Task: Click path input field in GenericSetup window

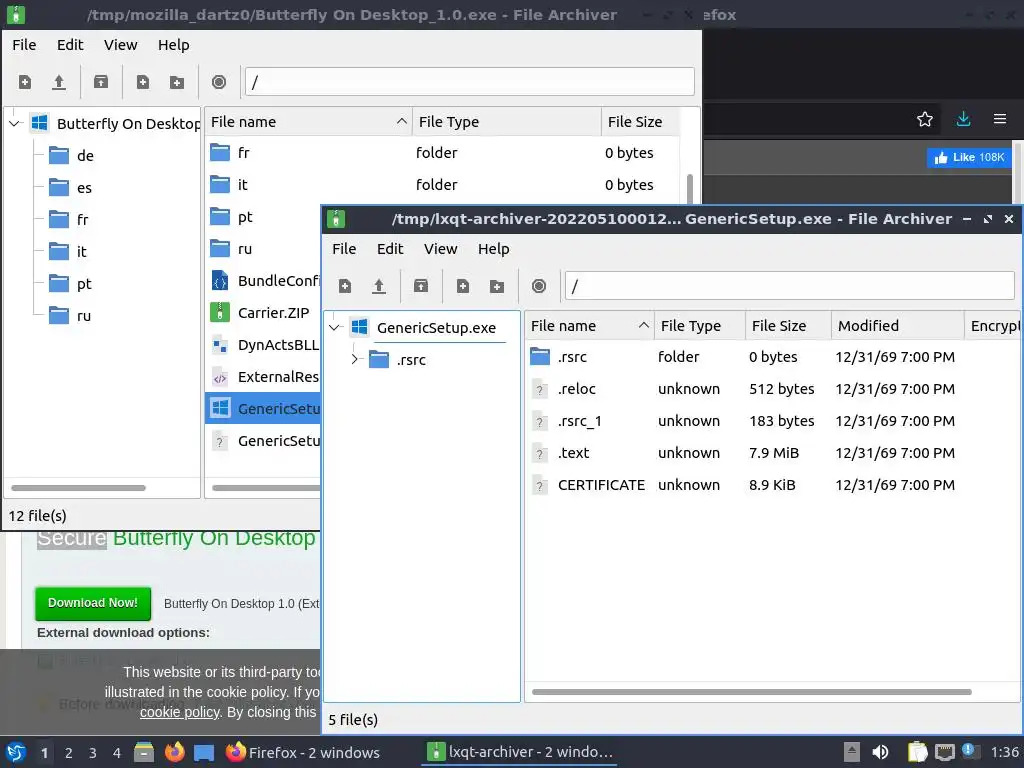Action: (x=789, y=286)
